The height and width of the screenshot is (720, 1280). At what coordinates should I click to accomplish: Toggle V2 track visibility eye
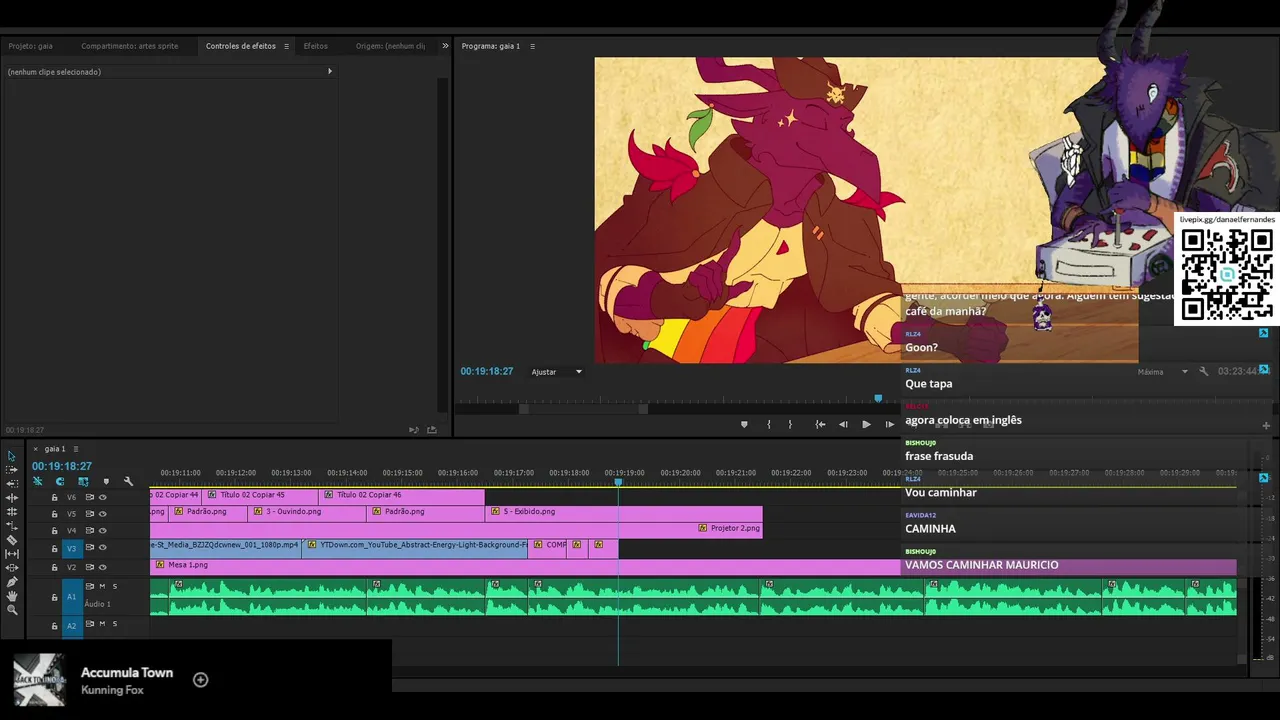tap(103, 567)
